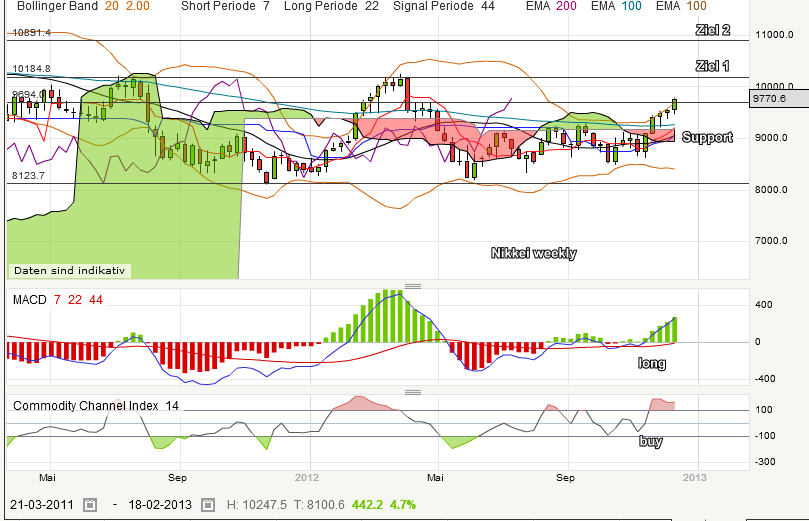Click Bollinger Band period value 20

click(x=111, y=6)
